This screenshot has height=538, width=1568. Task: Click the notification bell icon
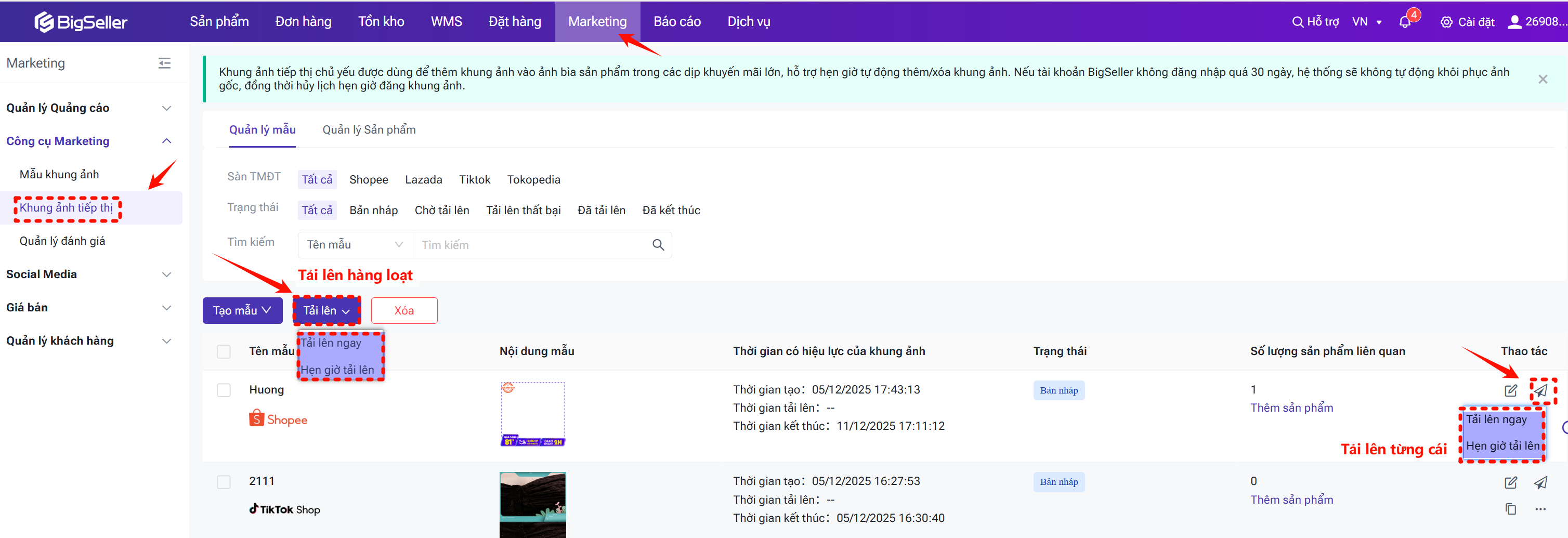tap(1405, 22)
